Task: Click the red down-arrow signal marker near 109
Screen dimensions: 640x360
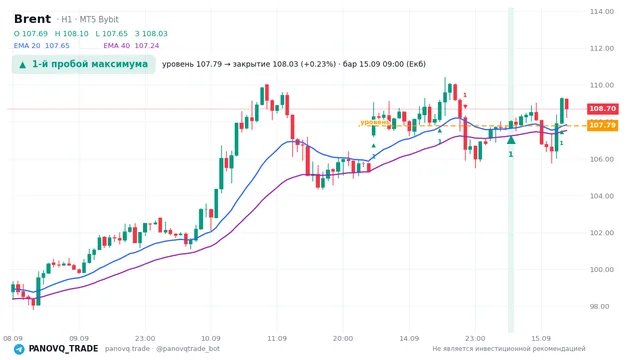Action: tap(465, 107)
